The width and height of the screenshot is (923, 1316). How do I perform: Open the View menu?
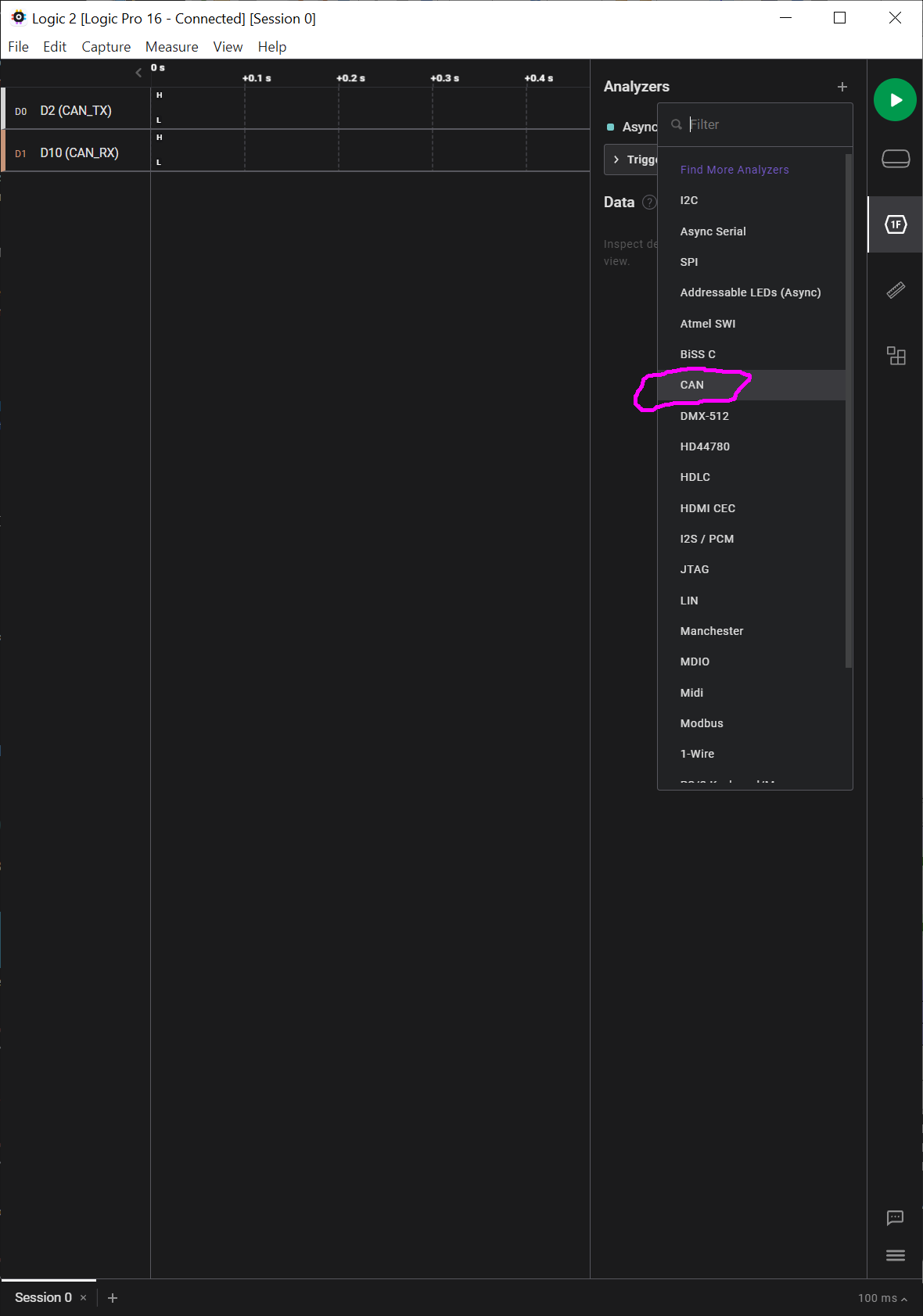pyautogui.click(x=228, y=47)
